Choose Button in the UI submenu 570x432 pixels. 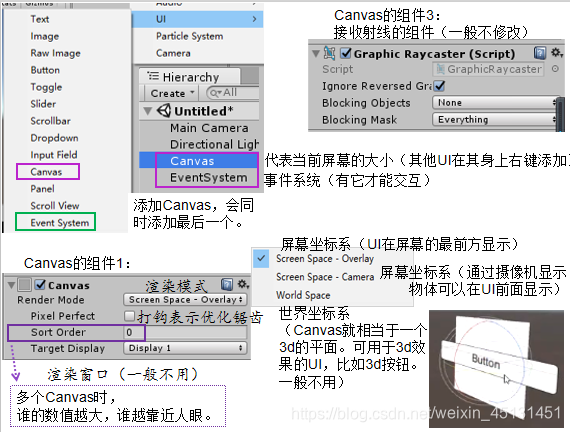[45, 70]
